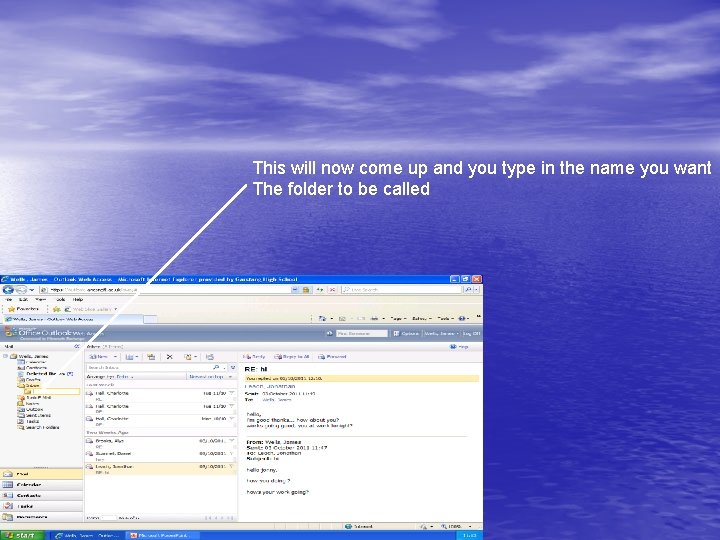Open the Wells, James mailbox dropdown in header
This screenshot has width=720, height=540.
tap(441, 333)
